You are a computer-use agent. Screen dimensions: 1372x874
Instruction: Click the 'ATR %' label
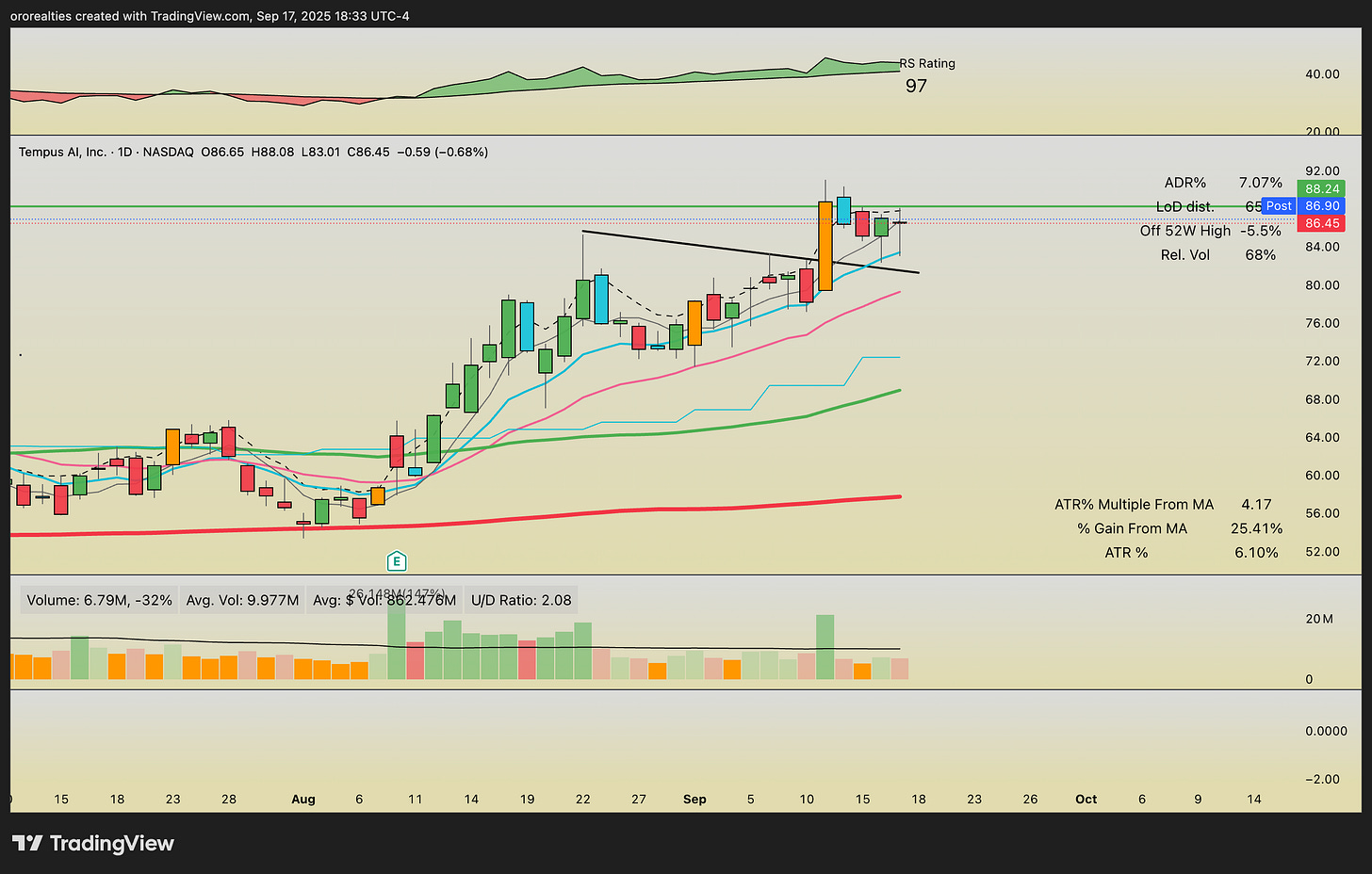(1126, 553)
